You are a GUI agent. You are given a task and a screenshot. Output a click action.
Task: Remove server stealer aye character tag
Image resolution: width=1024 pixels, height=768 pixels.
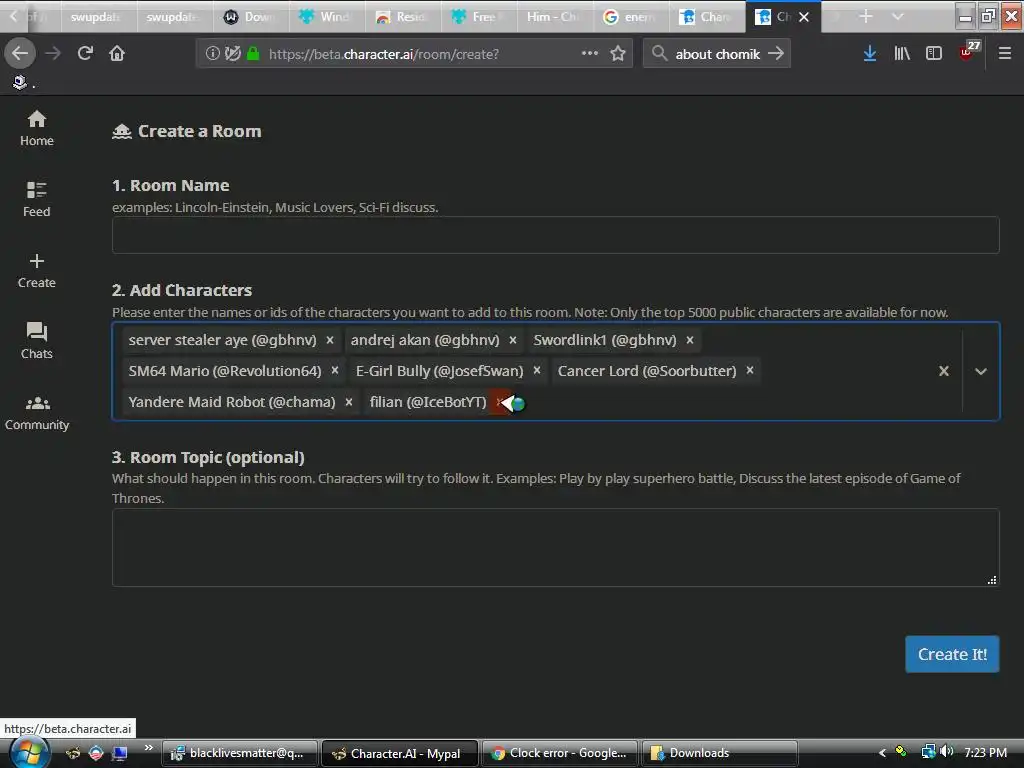pyautogui.click(x=330, y=340)
